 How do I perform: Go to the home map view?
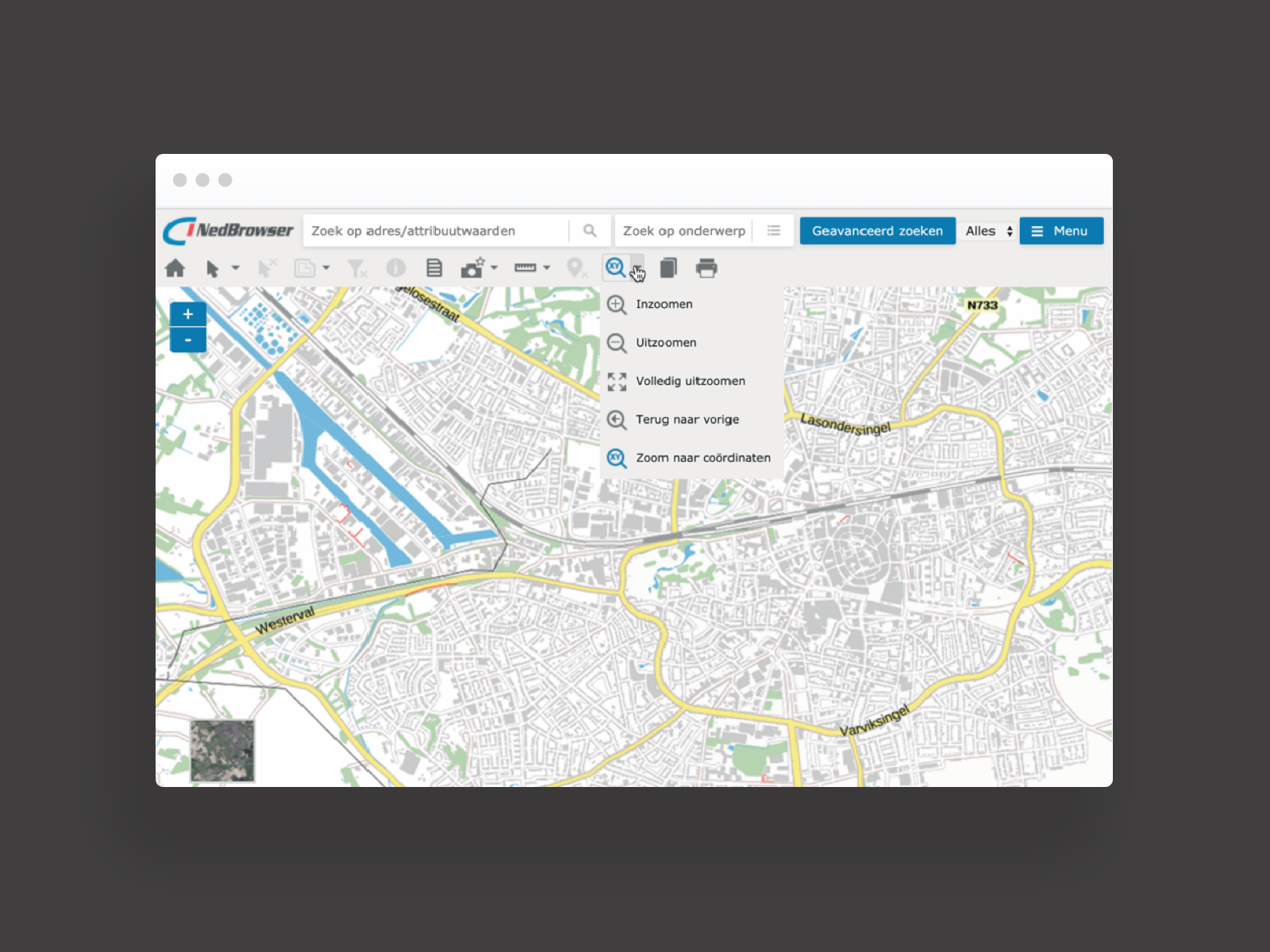pos(175,268)
